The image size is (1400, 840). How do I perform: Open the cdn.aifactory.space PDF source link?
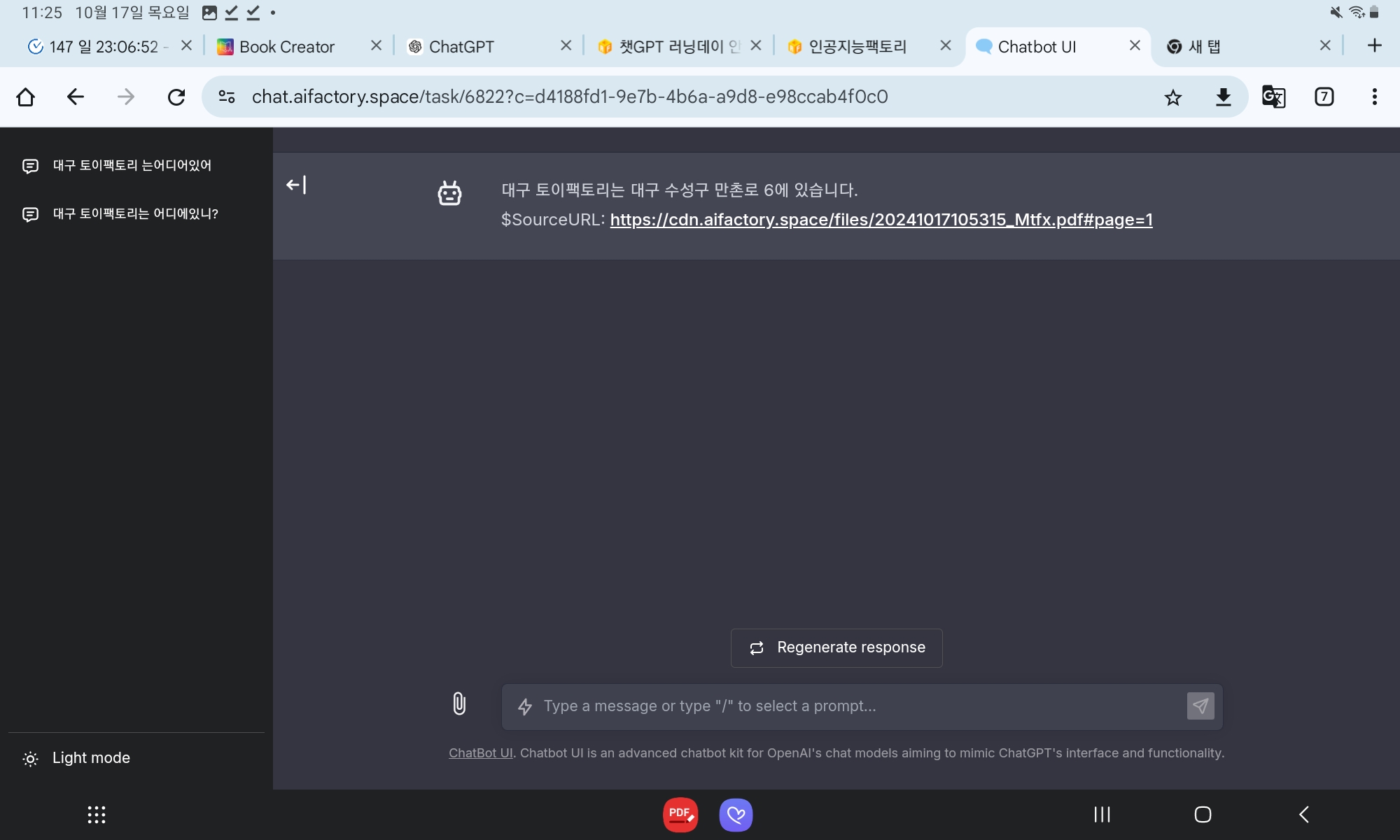pos(881,220)
